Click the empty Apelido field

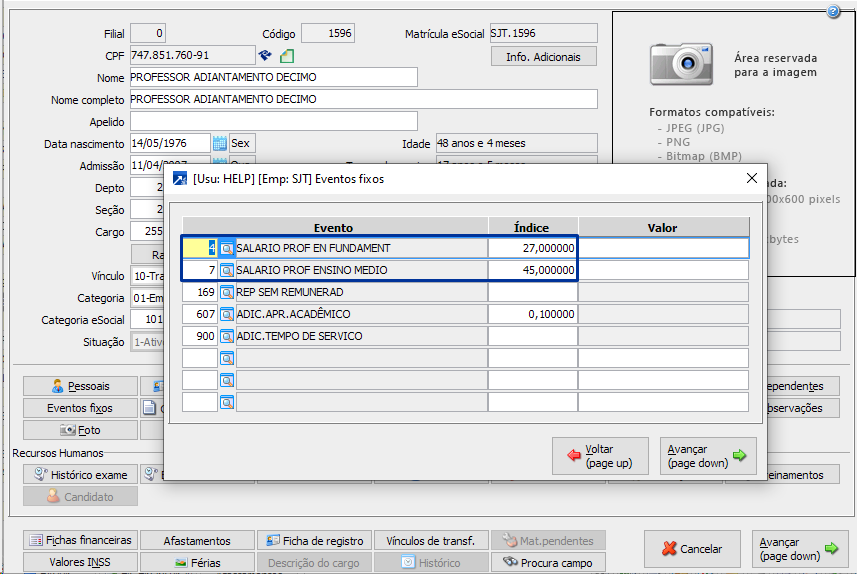(273, 121)
